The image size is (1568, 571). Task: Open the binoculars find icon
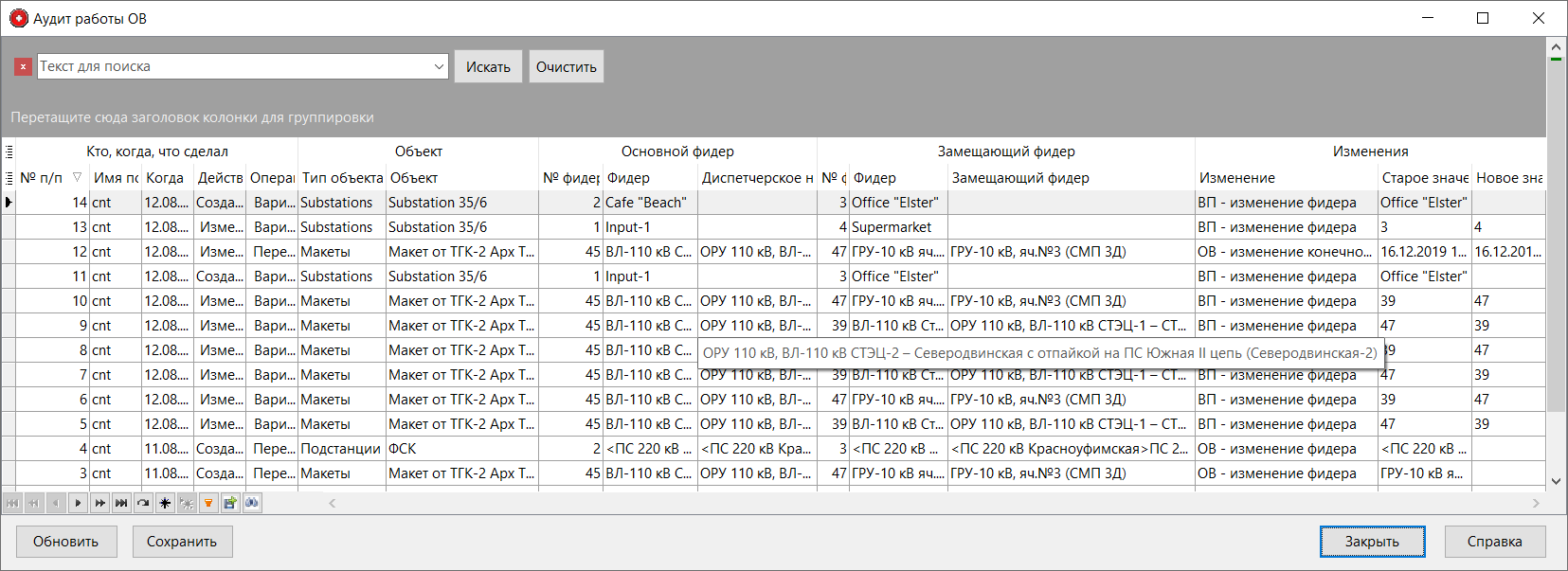click(251, 503)
